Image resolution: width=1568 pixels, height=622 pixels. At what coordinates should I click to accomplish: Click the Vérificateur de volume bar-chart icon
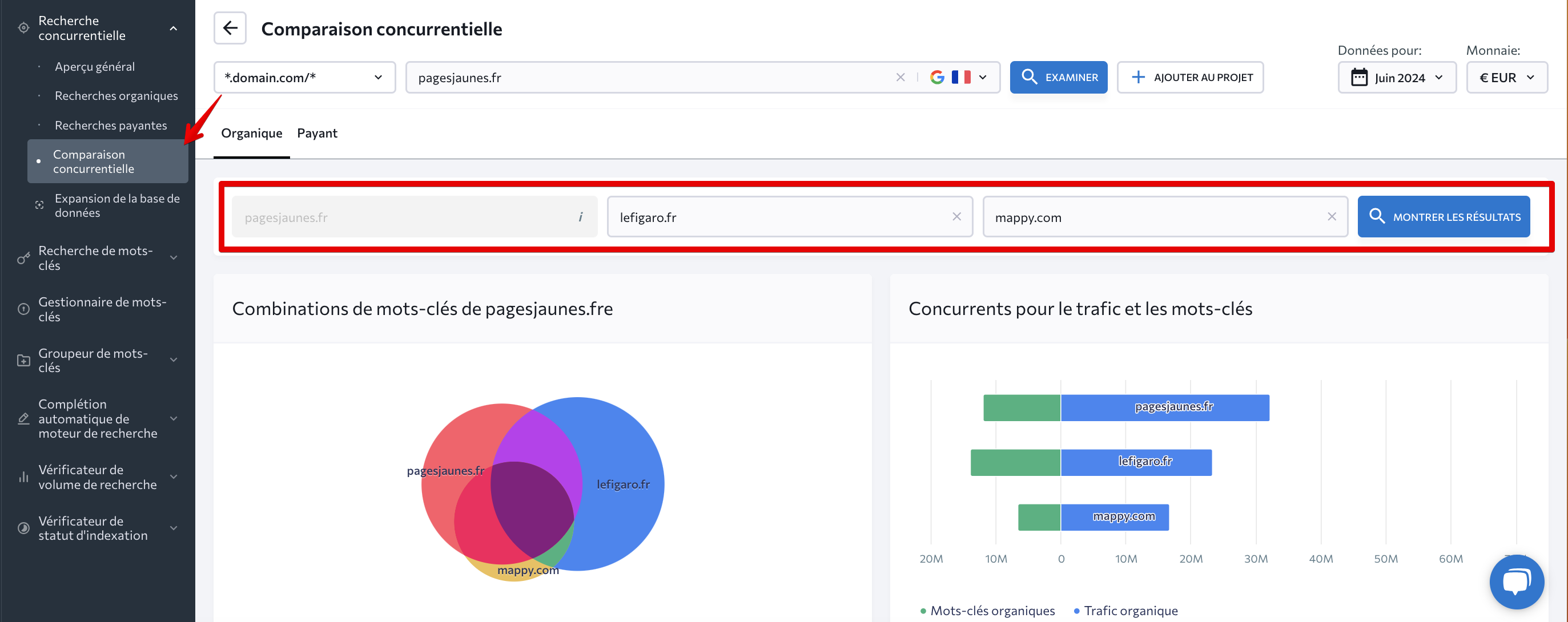[24, 476]
